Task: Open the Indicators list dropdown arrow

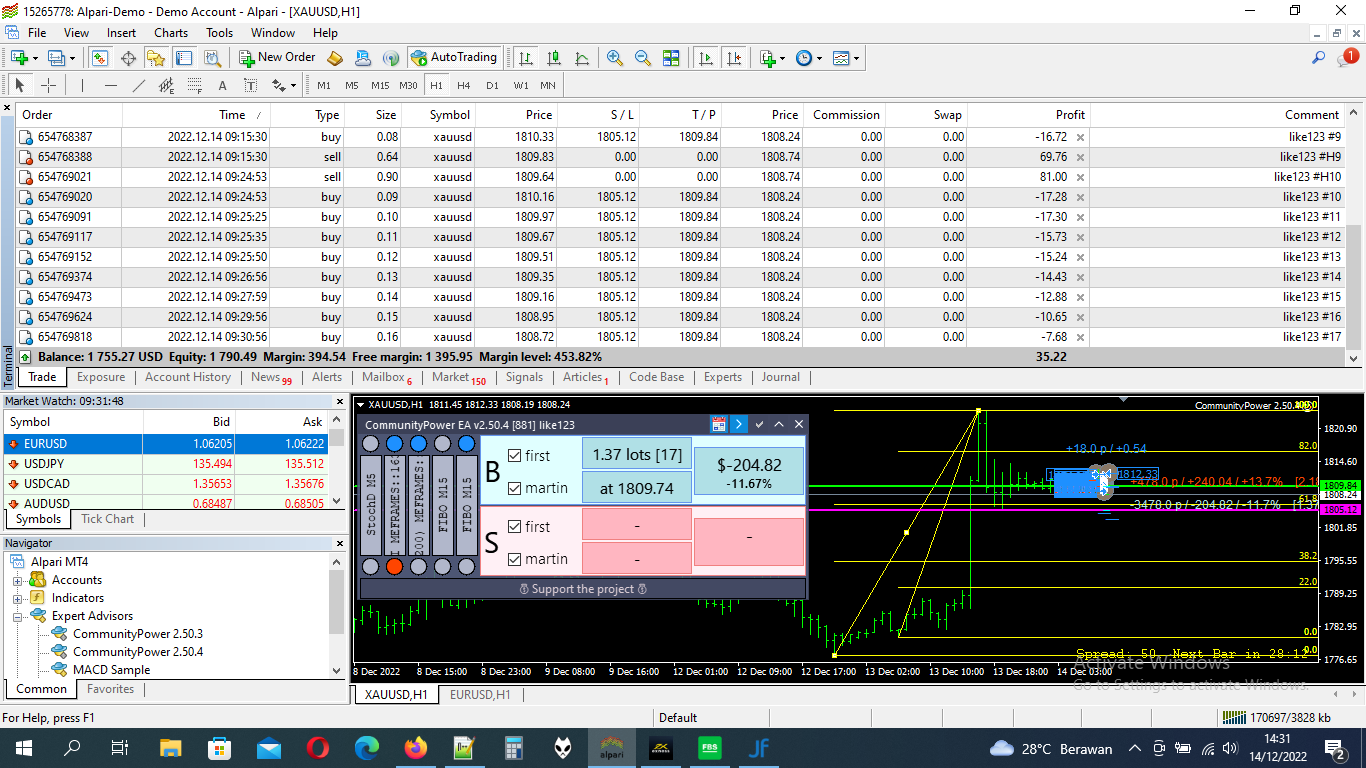Action: tap(782, 58)
